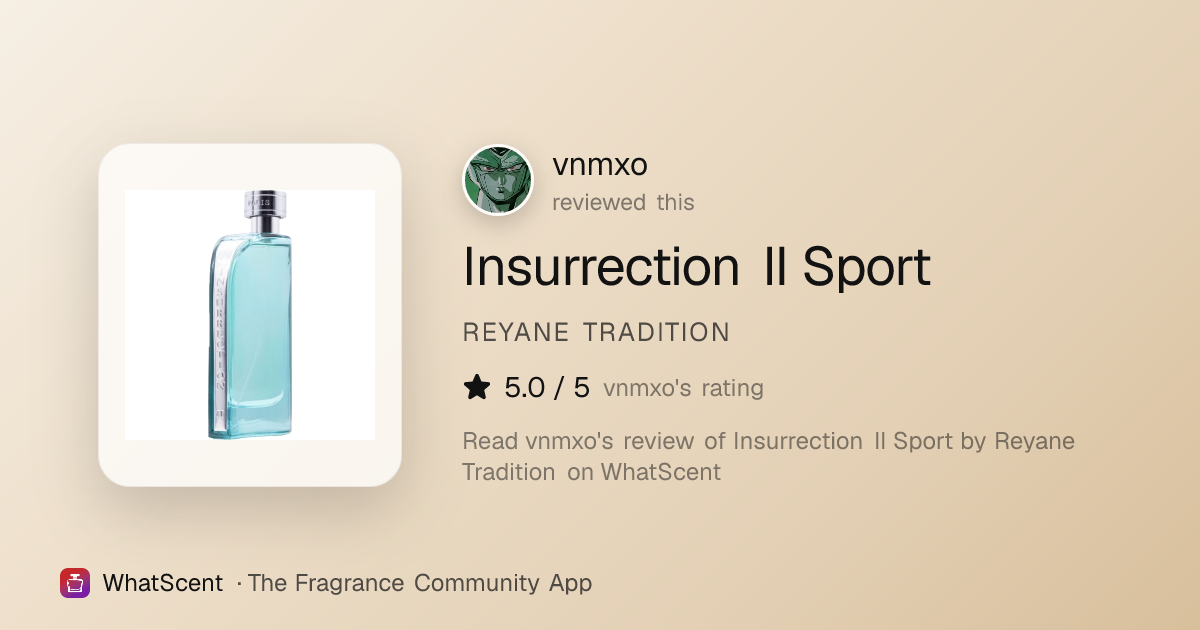Open the REYANE TRADITION brand label
This screenshot has height=630, width=1200.
pyautogui.click(x=596, y=333)
